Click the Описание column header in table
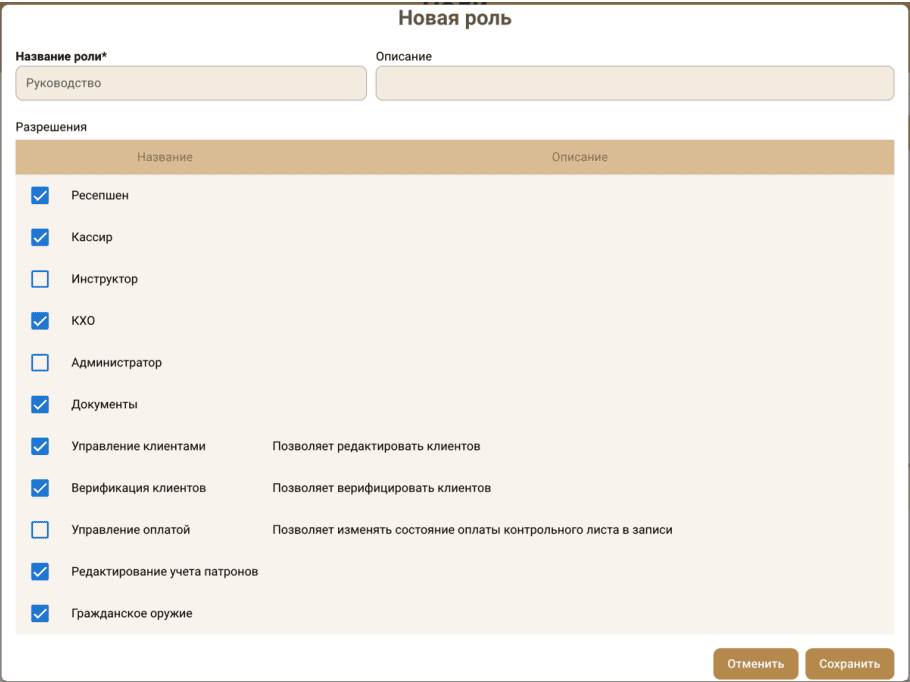Viewport: 910px width, 682px height. [x=579, y=158]
